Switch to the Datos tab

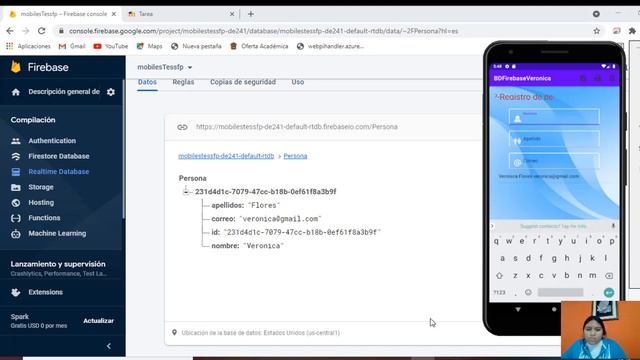click(147, 82)
